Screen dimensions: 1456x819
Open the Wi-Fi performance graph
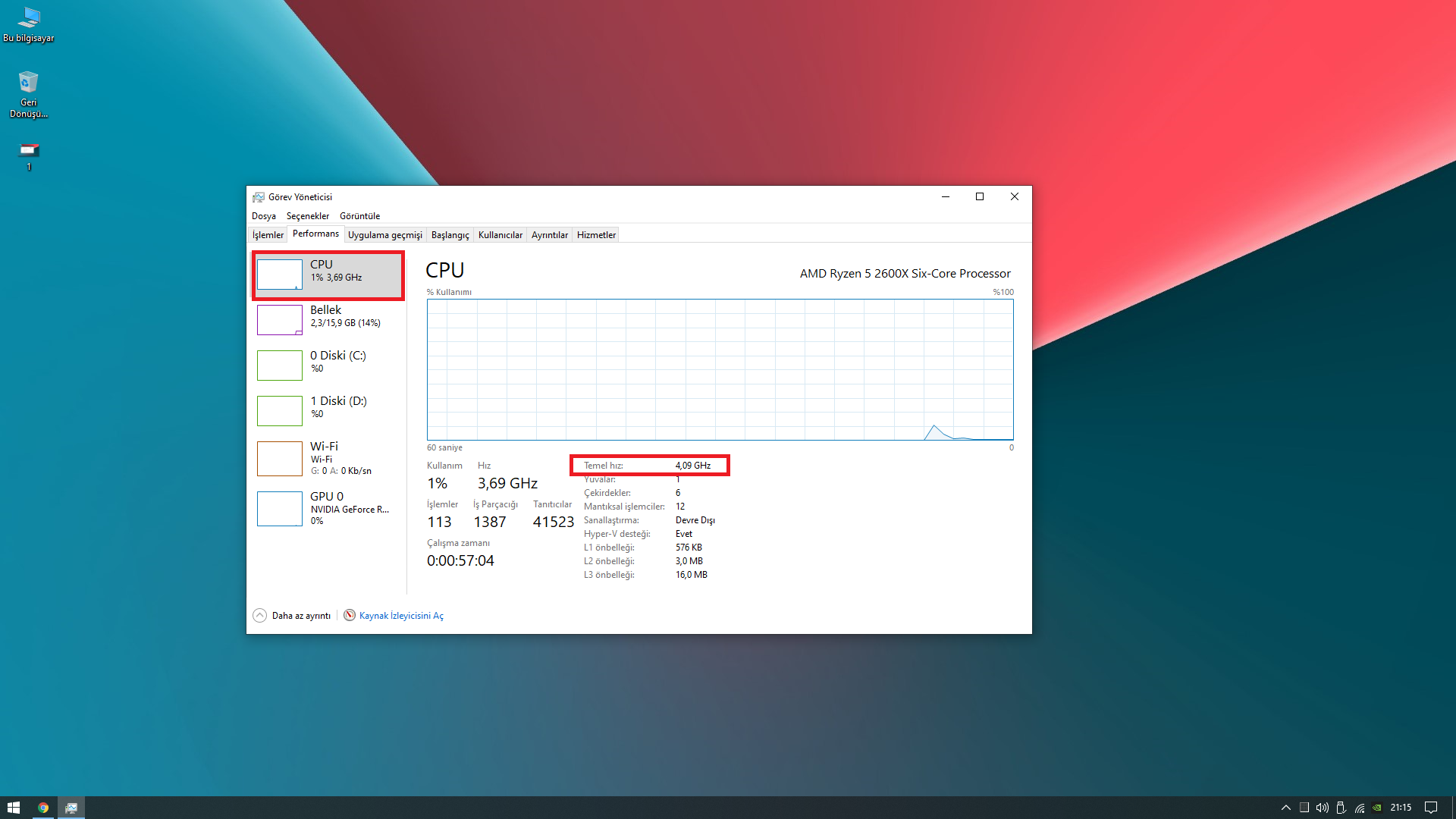click(279, 459)
